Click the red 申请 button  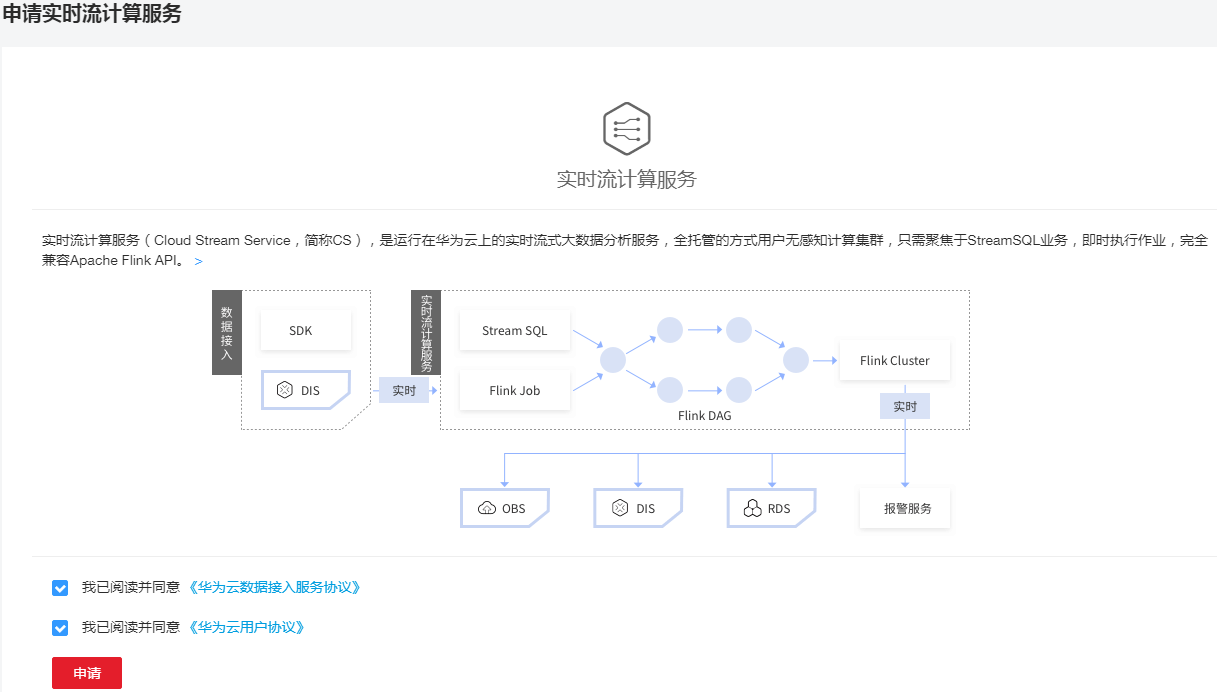point(87,673)
